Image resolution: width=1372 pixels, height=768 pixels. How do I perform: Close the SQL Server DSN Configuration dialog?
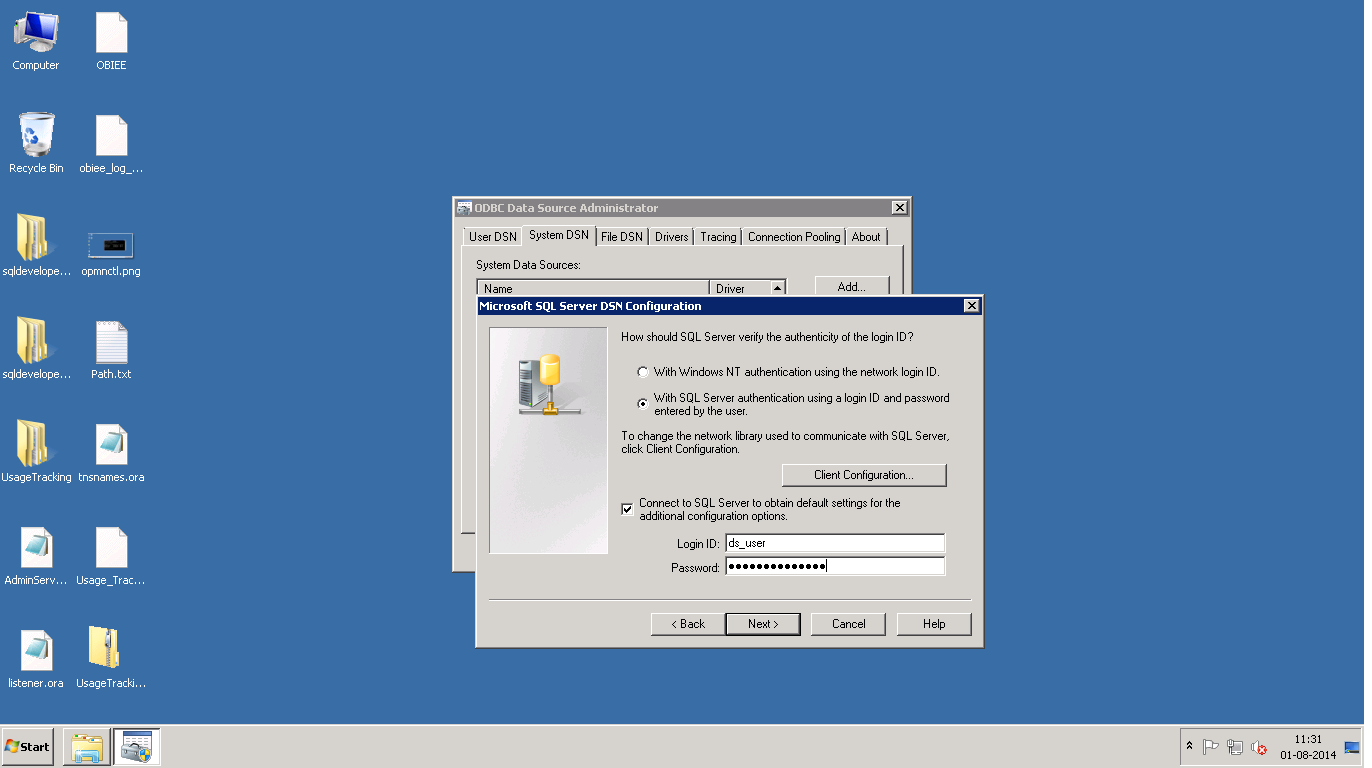point(971,306)
